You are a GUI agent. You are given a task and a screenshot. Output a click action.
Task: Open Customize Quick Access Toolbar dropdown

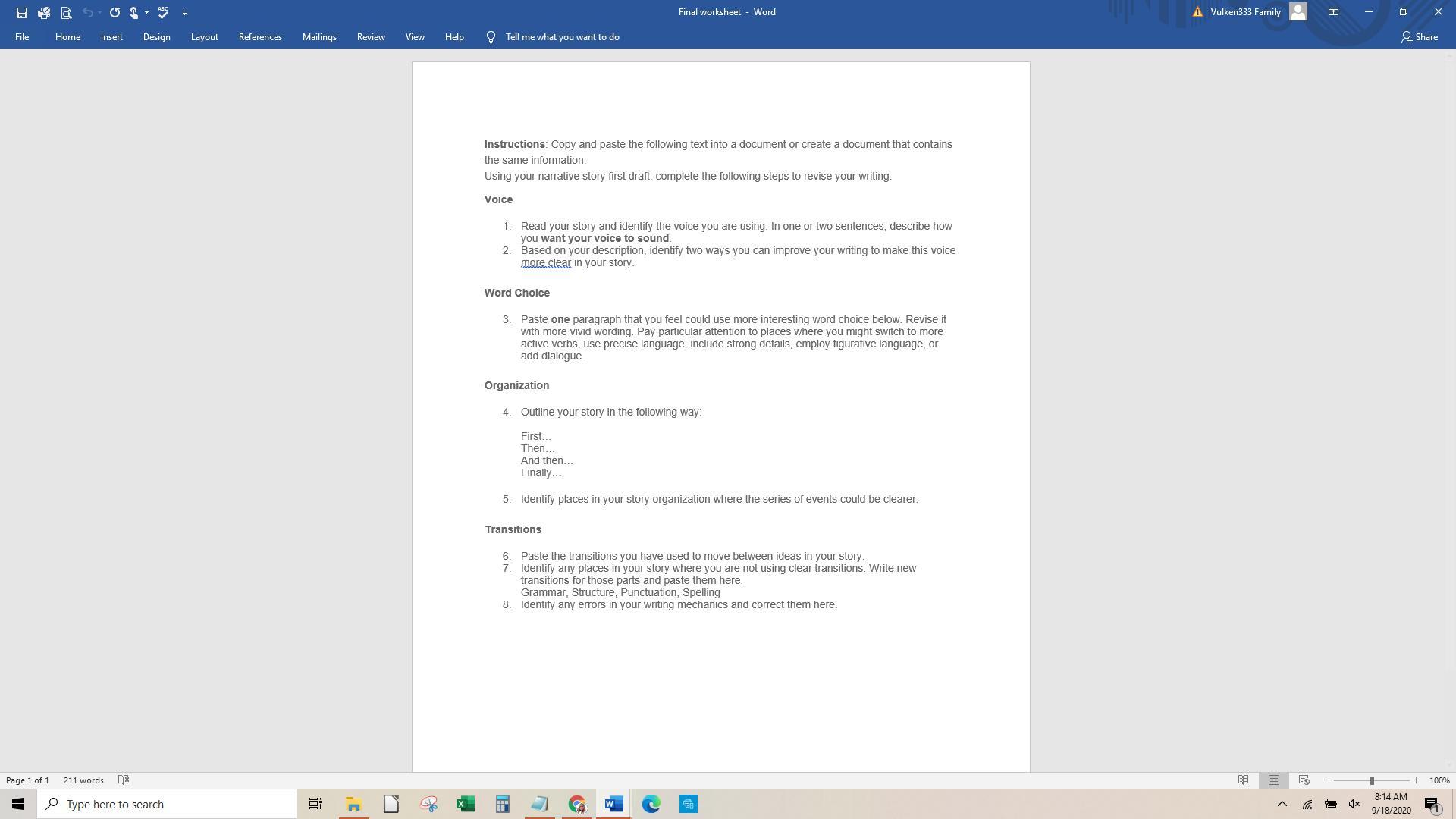(184, 12)
